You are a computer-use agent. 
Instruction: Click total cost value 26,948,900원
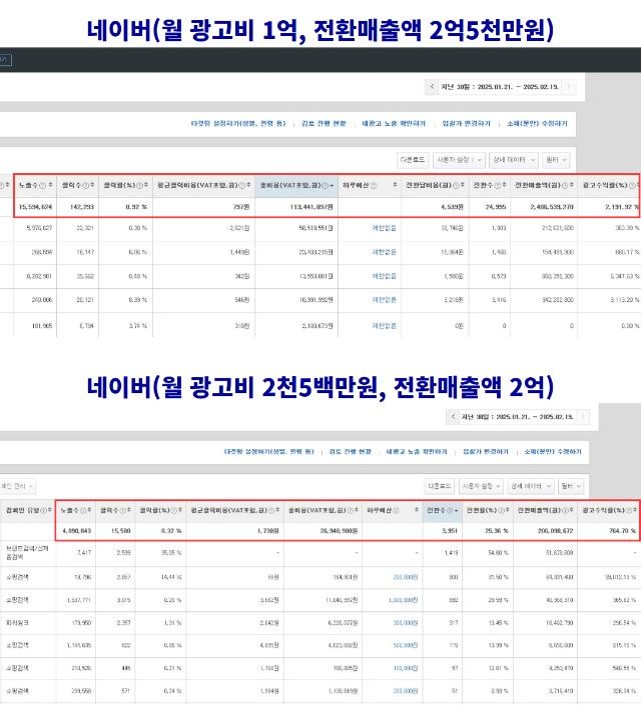339,531
